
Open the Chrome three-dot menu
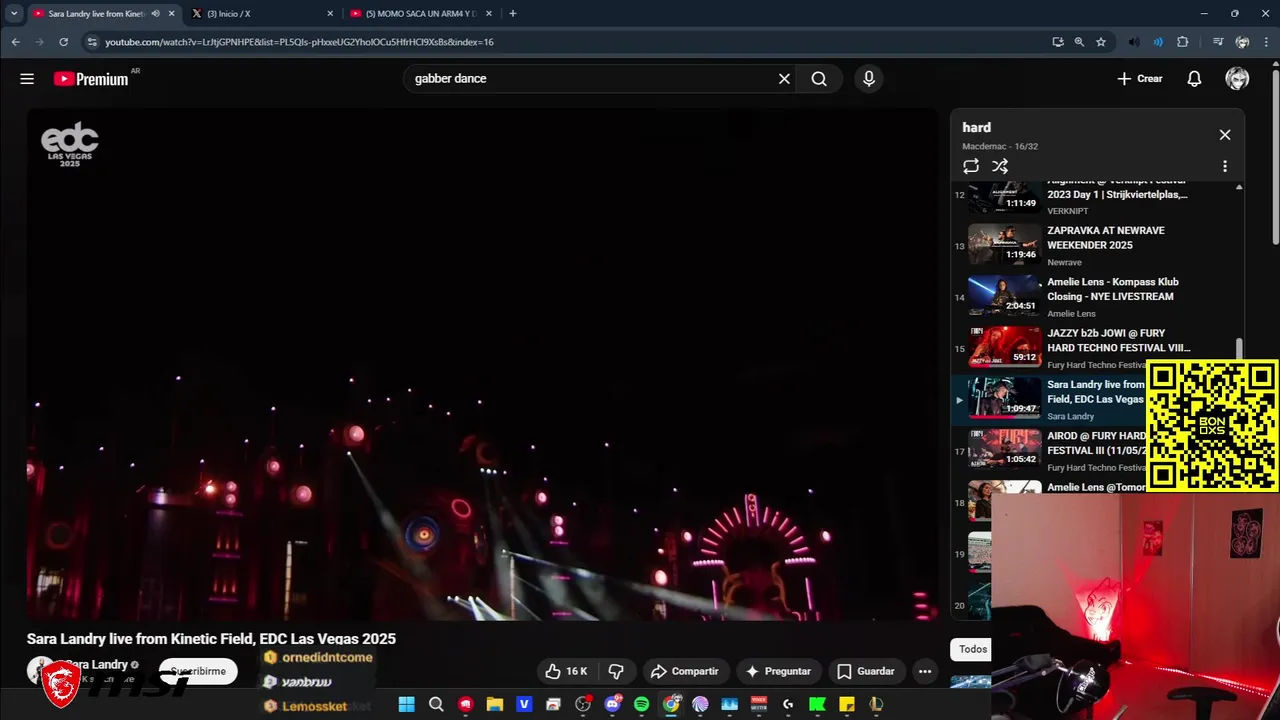(x=1266, y=42)
